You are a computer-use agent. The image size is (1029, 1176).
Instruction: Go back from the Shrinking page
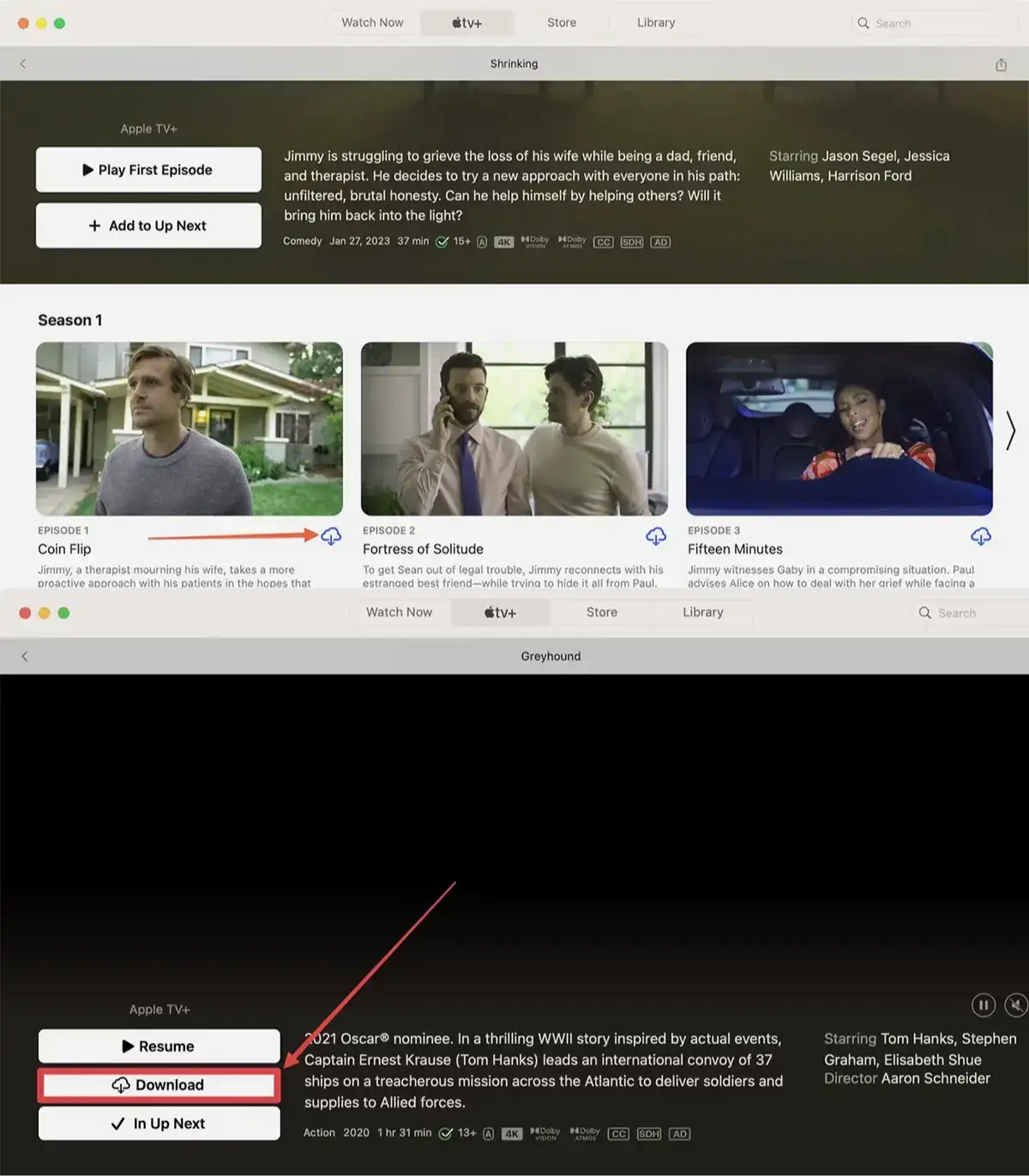[x=23, y=63]
